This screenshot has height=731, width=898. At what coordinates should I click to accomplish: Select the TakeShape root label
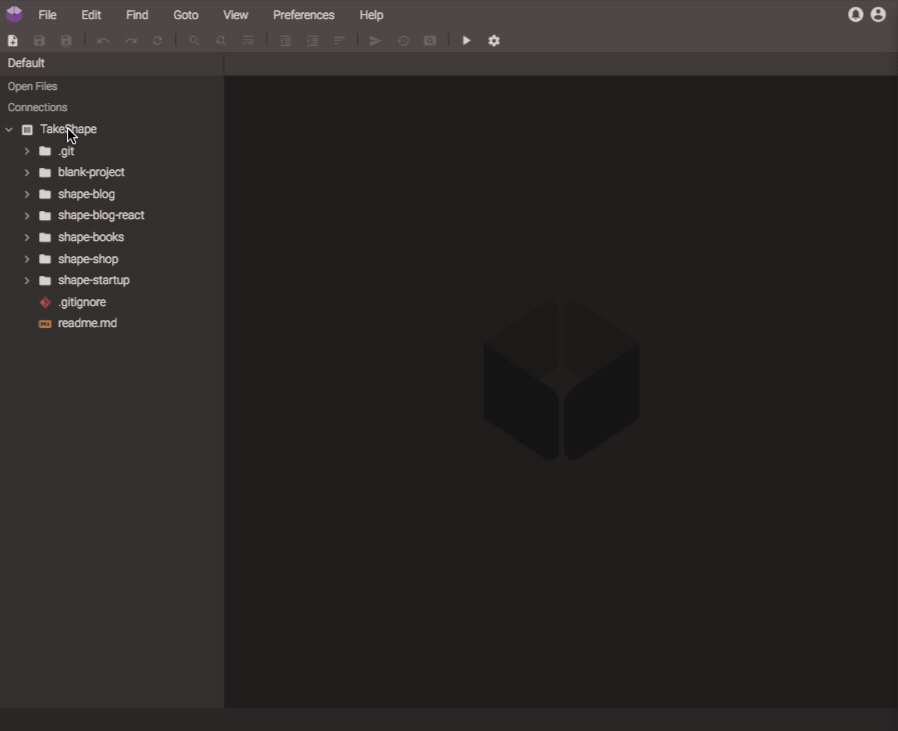[68, 129]
